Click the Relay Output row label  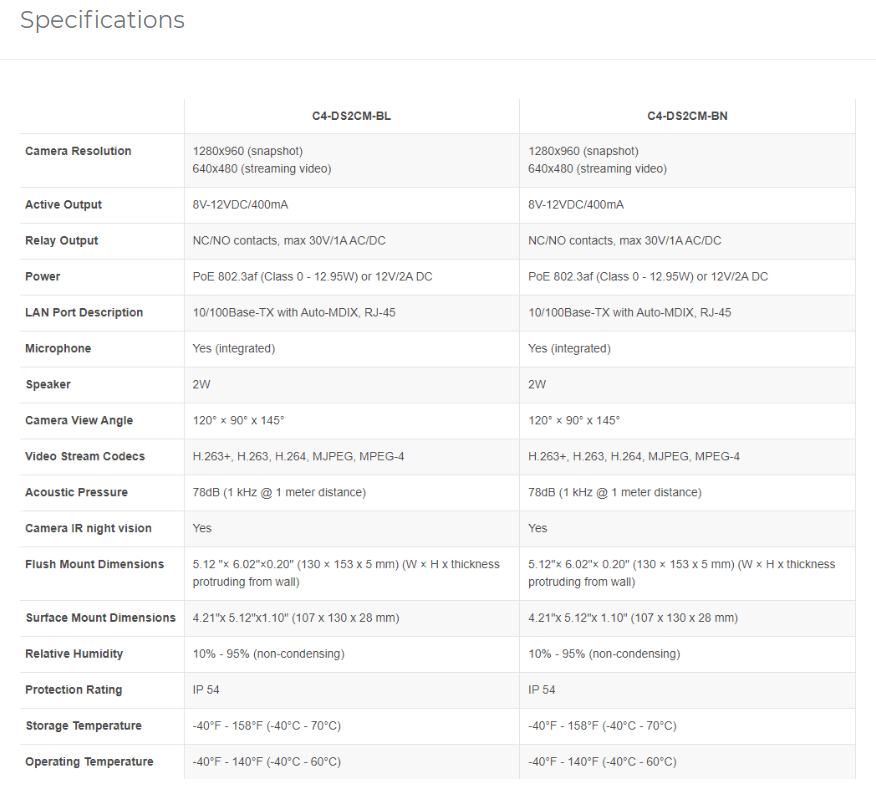click(x=61, y=241)
